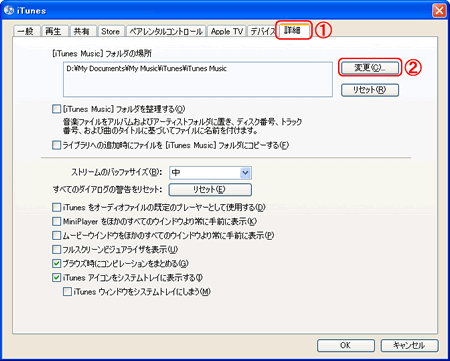Check iTunes ウィンドウをシステムトレイにしまう
The height and width of the screenshot is (361, 450).
(67, 292)
